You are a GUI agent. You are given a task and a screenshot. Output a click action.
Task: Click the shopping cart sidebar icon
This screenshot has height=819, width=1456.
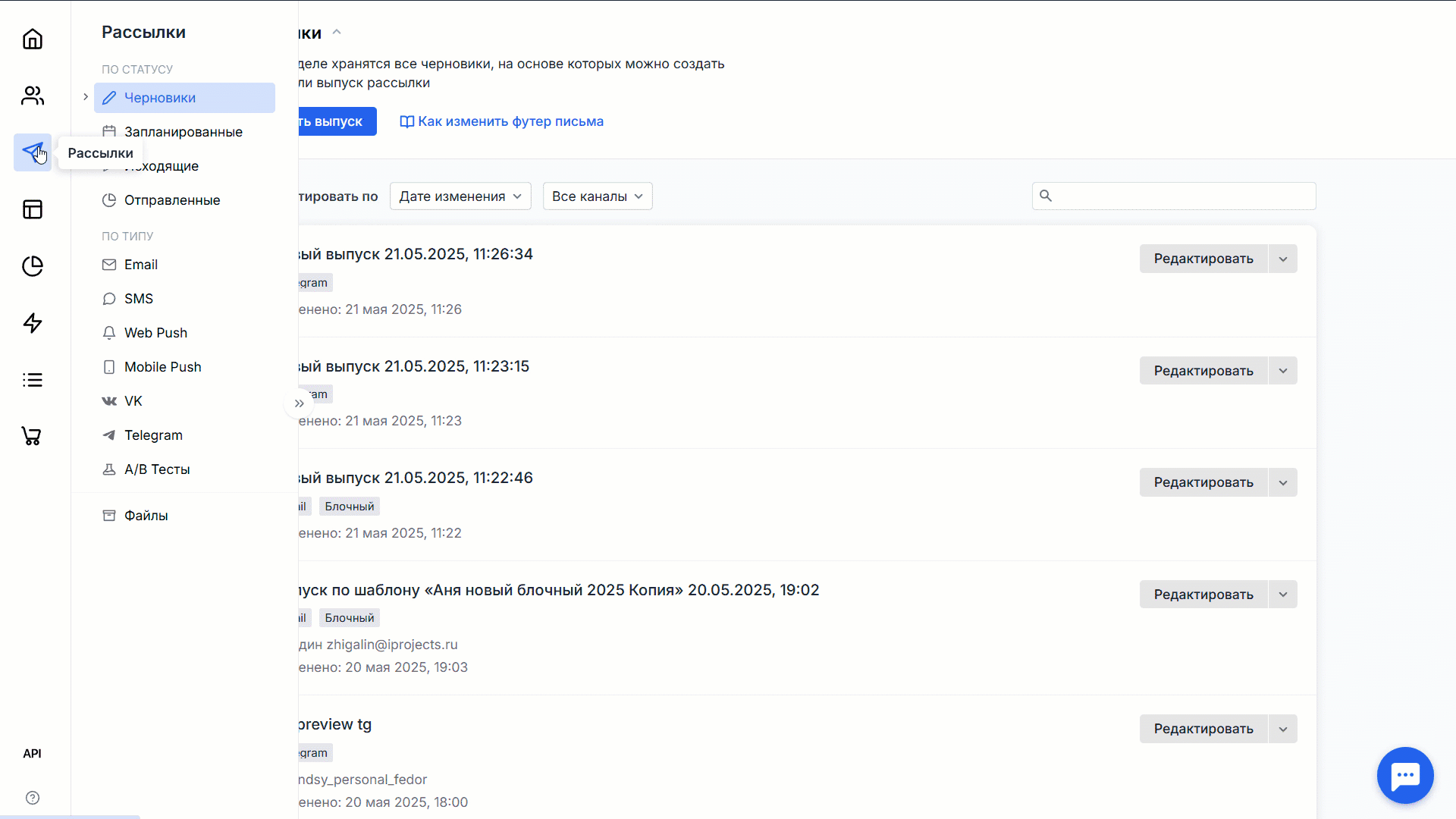tap(33, 437)
